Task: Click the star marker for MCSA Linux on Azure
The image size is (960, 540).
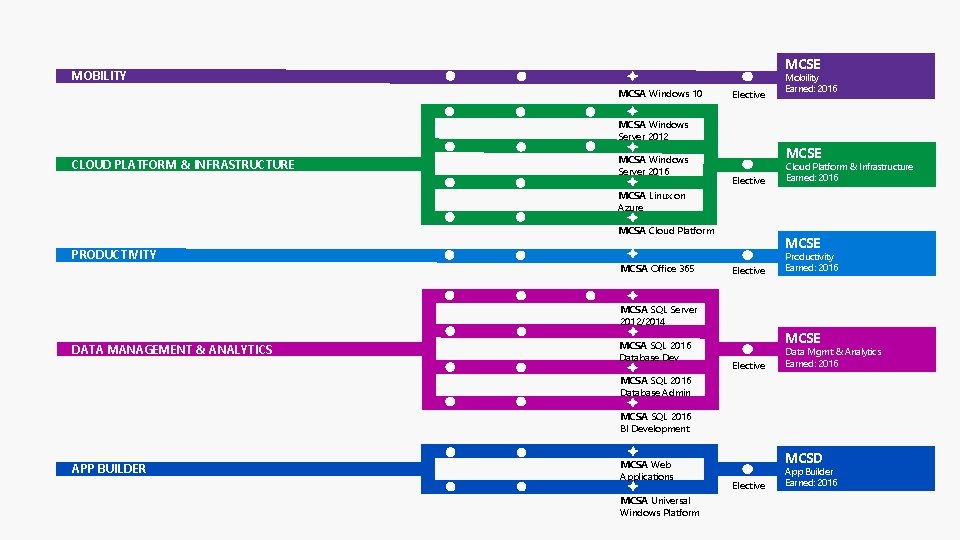Action: click(x=632, y=182)
